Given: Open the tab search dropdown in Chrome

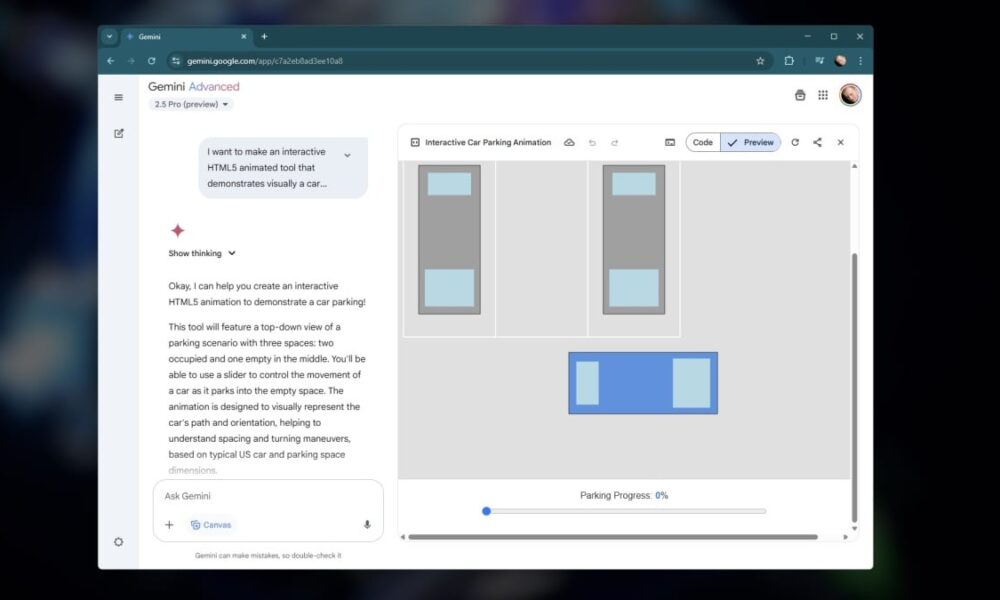Looking at the screenshot, I should (110, 36).
